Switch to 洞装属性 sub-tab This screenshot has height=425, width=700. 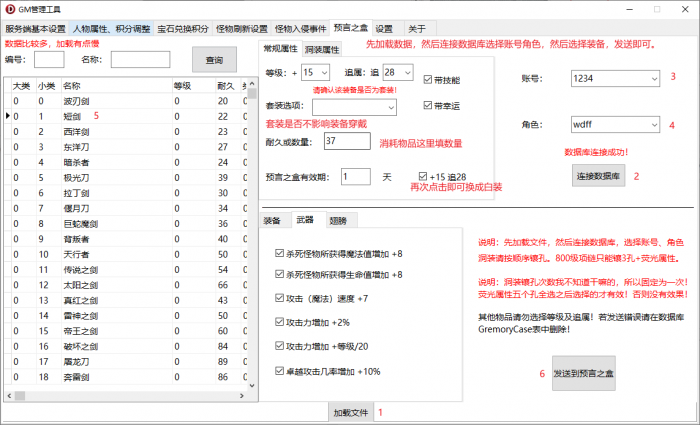(x=322, y=48)
